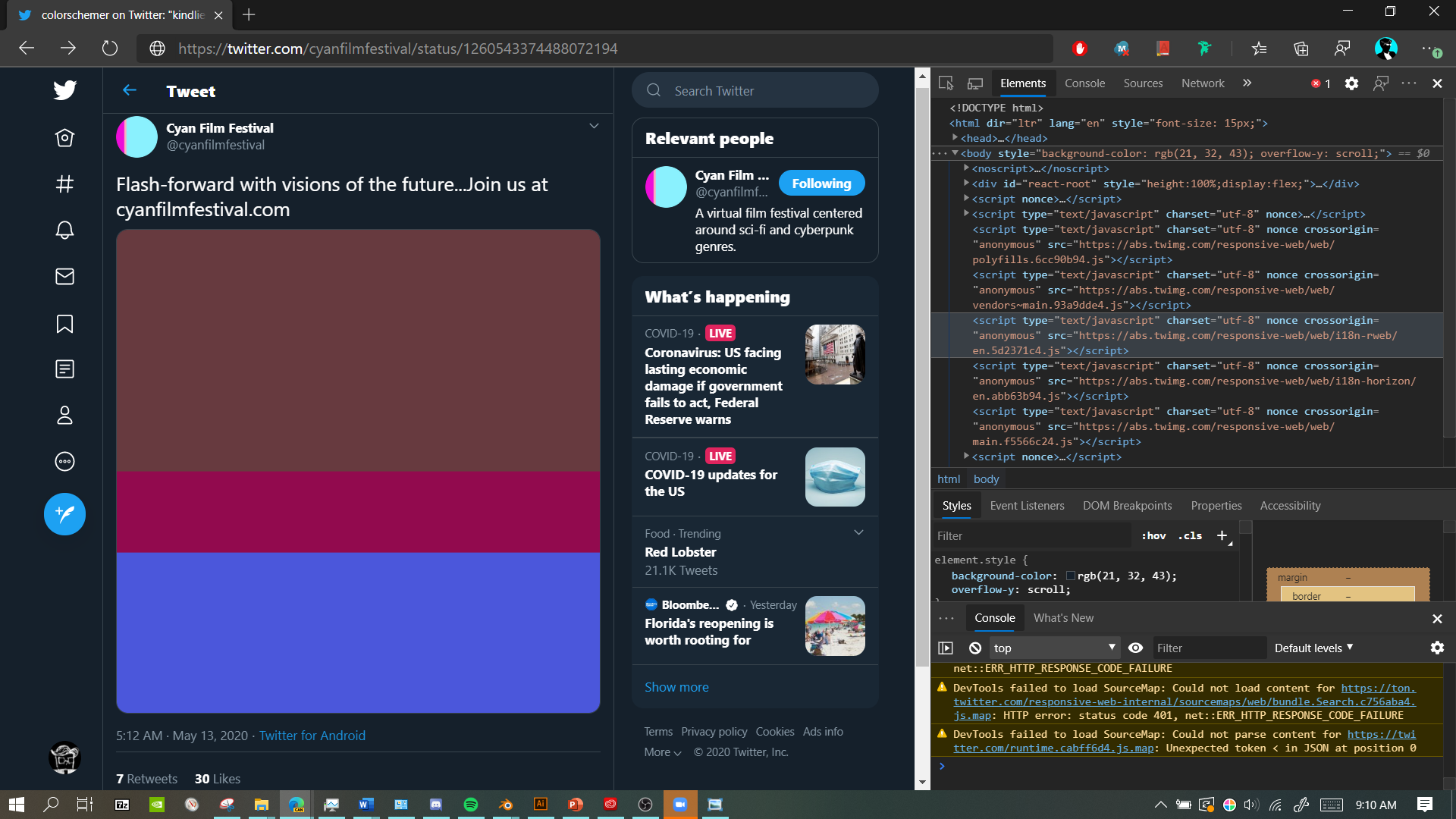1456x819 pixels.
Task: Click the background-color swatch in Styles
Action: pyautogui.click(x=1071, y=576)
